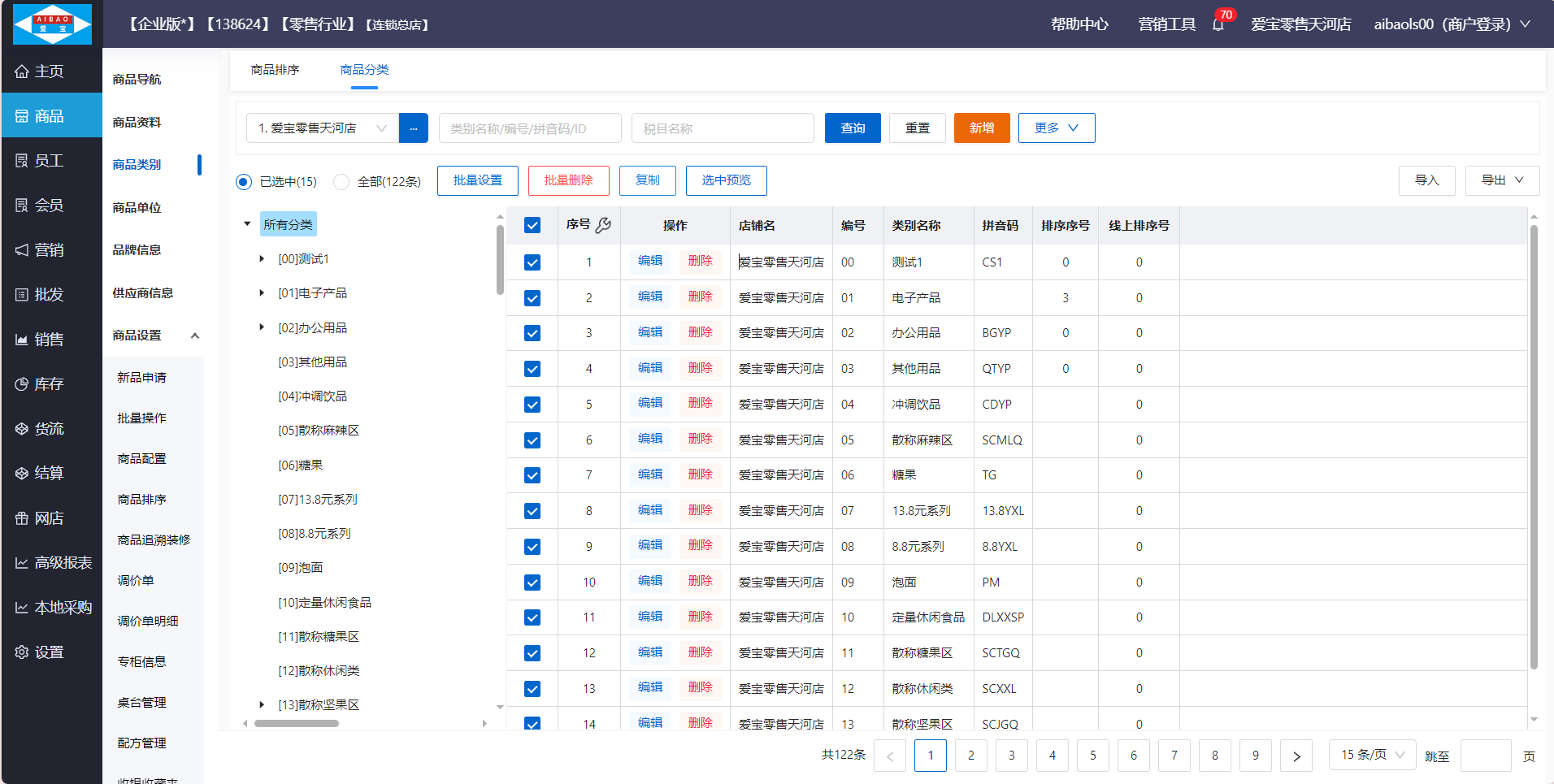Screen dimensions: 1554x784
Task: Click the 重置 reset button
Action: tap(918, 128)
